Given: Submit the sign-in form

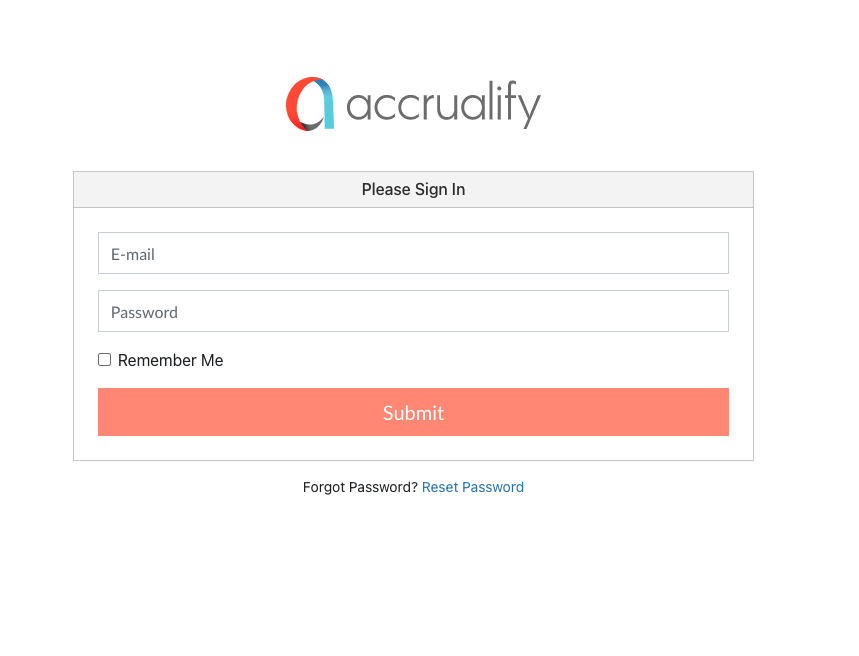Looking at the screenshot, I should click(413, 412).
